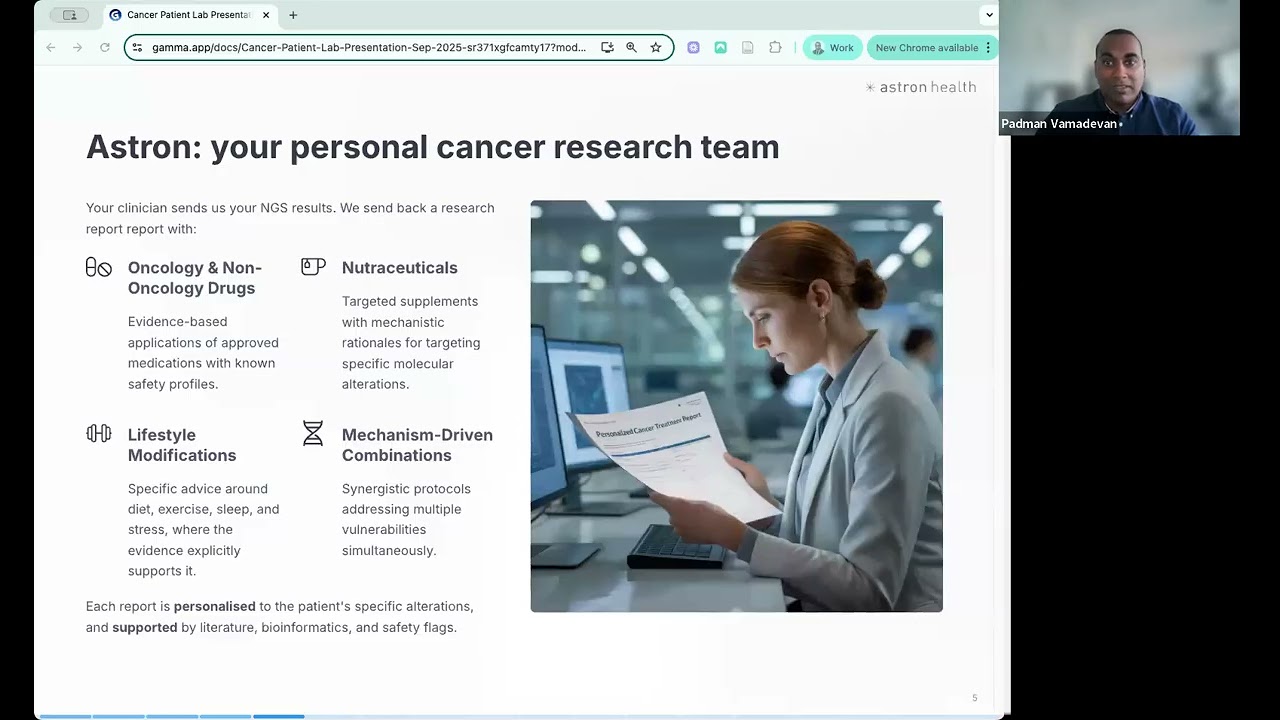Click the astron health logo
Screen dimensions: 1280x720
click(921, 87)
